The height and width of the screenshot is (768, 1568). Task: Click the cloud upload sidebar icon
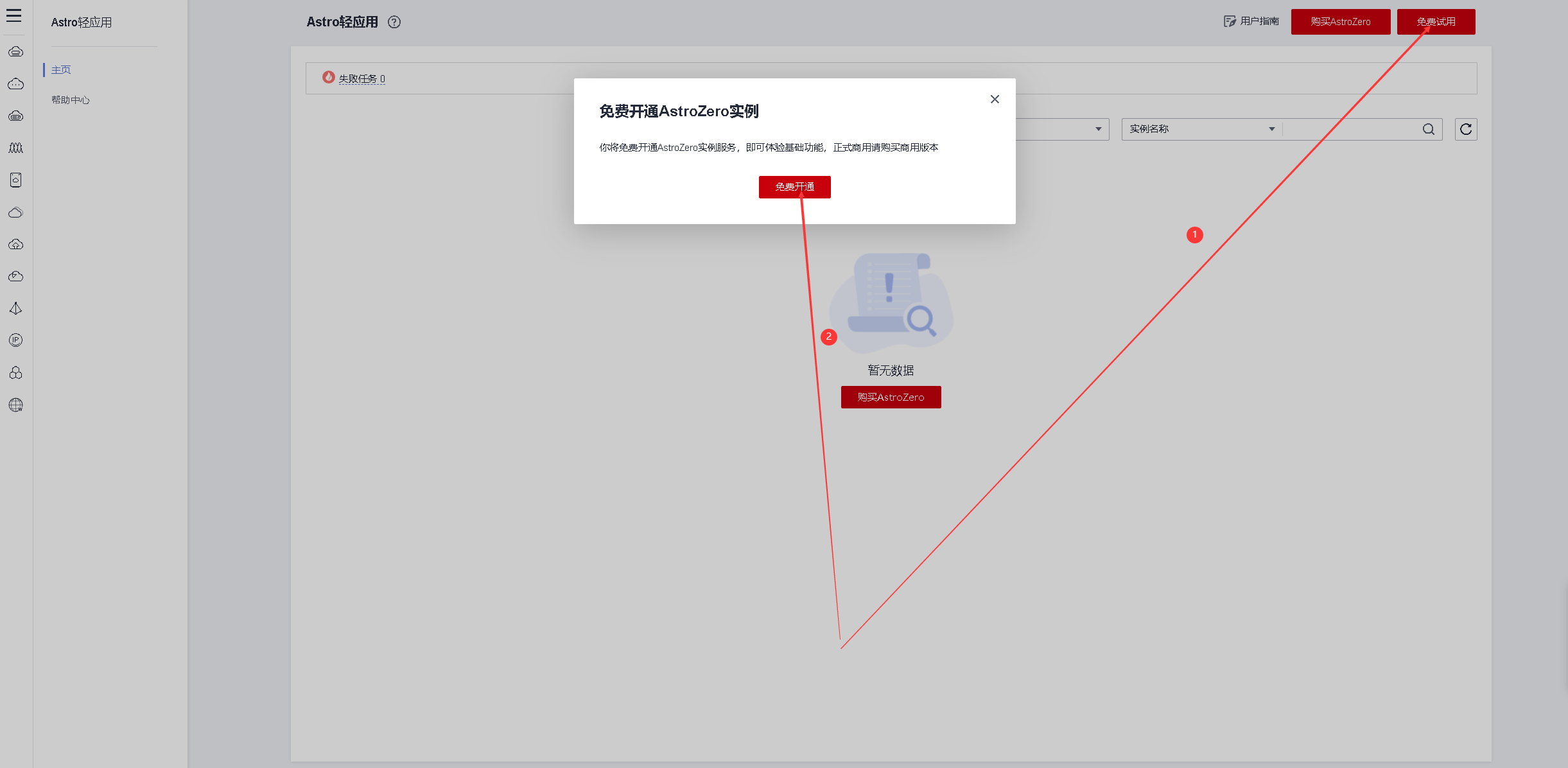click(x=16, y=244)
